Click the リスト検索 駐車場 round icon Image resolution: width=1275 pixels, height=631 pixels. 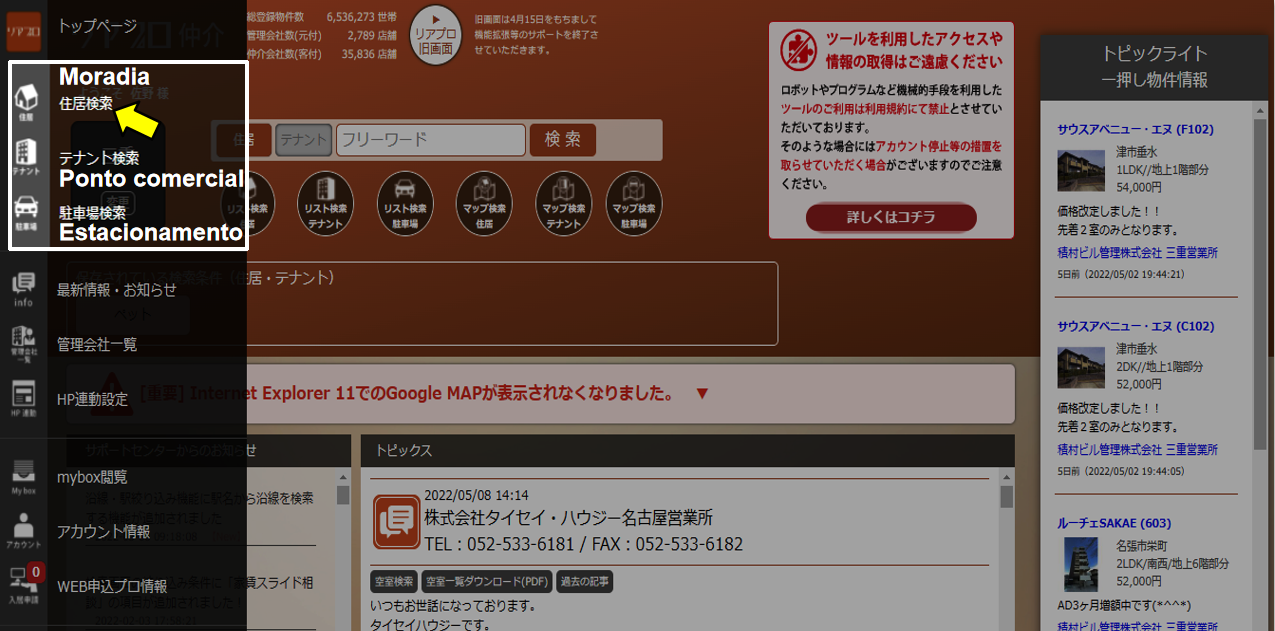405,201
